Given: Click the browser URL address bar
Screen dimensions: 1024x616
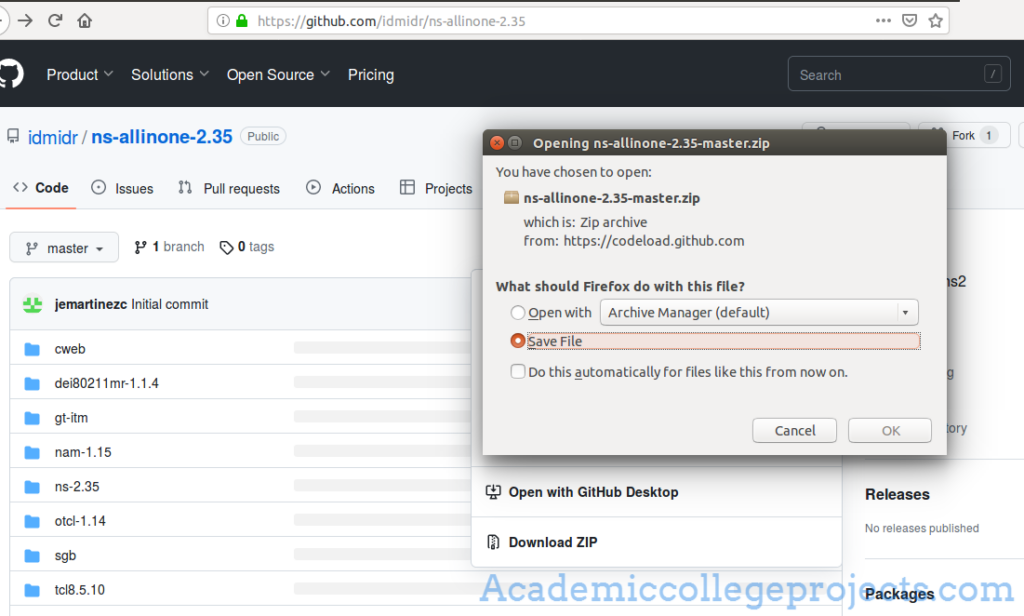Looking at the screenshot, I should (578, 21).
